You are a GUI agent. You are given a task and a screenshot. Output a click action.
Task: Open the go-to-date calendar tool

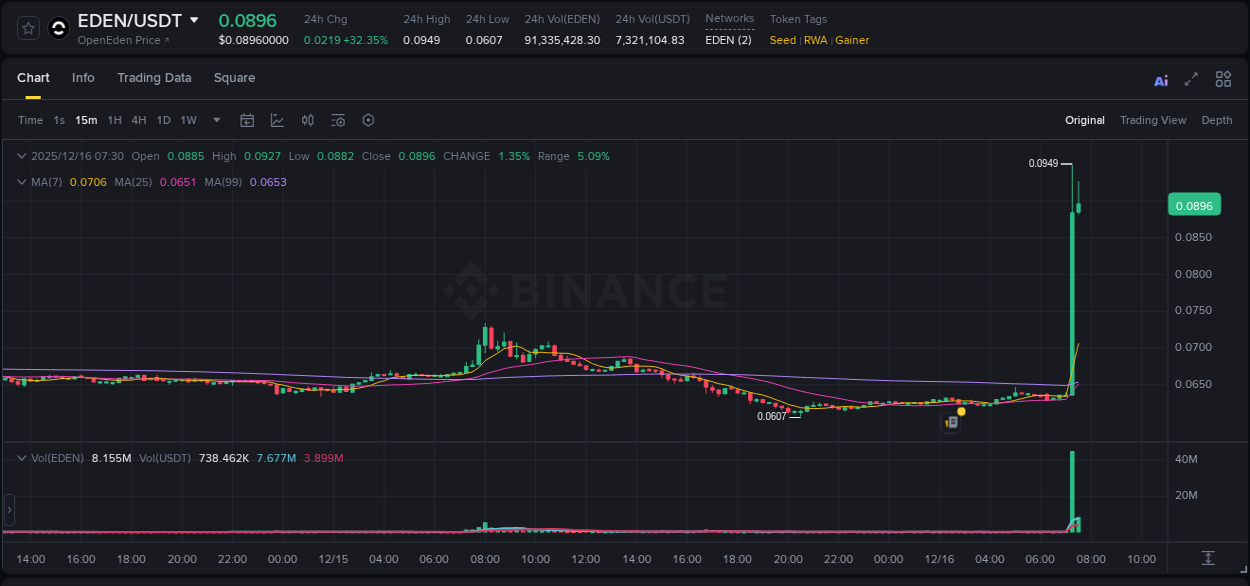(247, 120)
